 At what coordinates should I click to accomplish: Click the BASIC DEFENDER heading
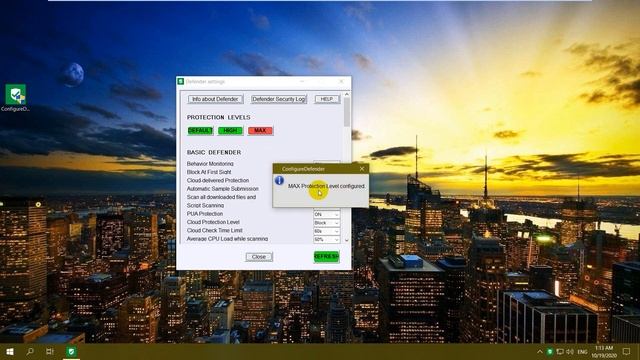(214, 152)
